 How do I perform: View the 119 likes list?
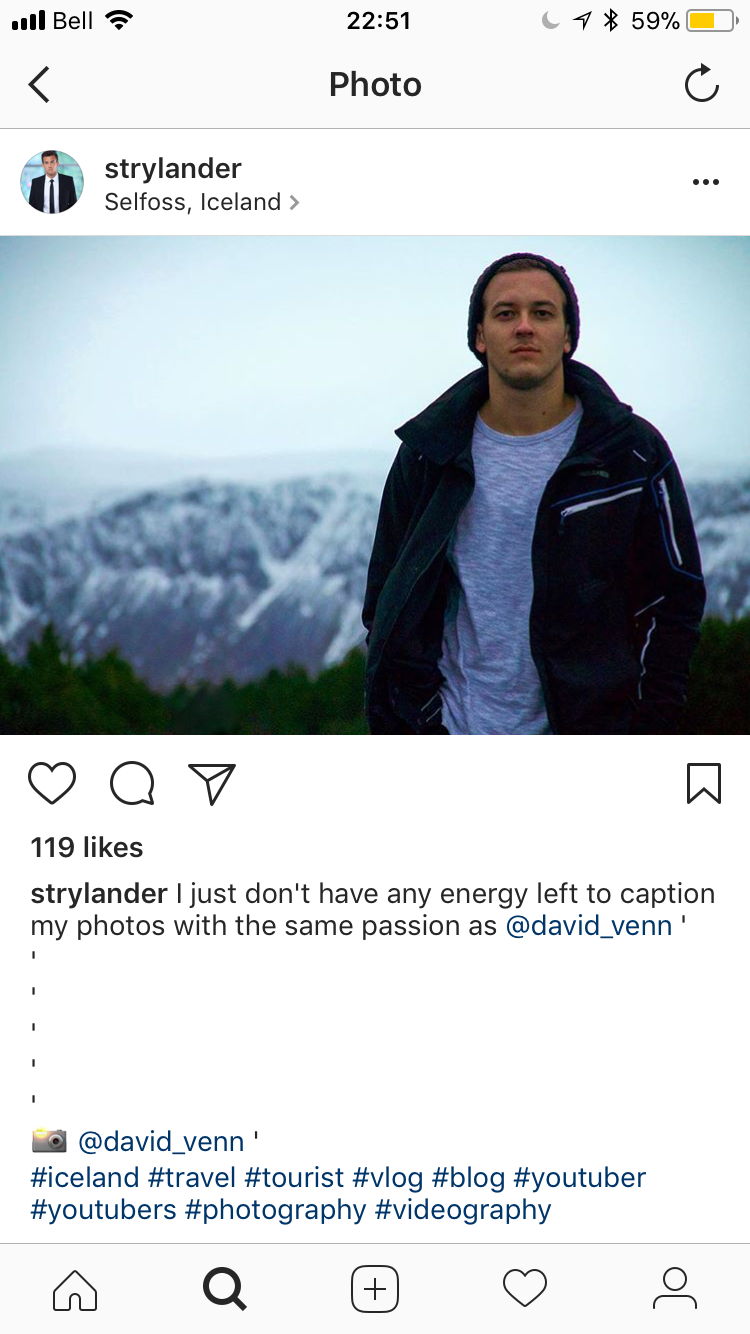point(87,847)
